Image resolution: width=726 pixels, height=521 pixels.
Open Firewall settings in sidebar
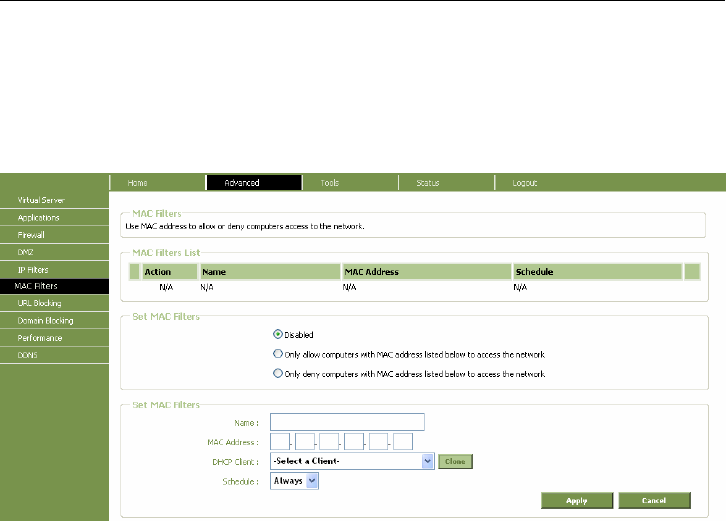[32, 235]
